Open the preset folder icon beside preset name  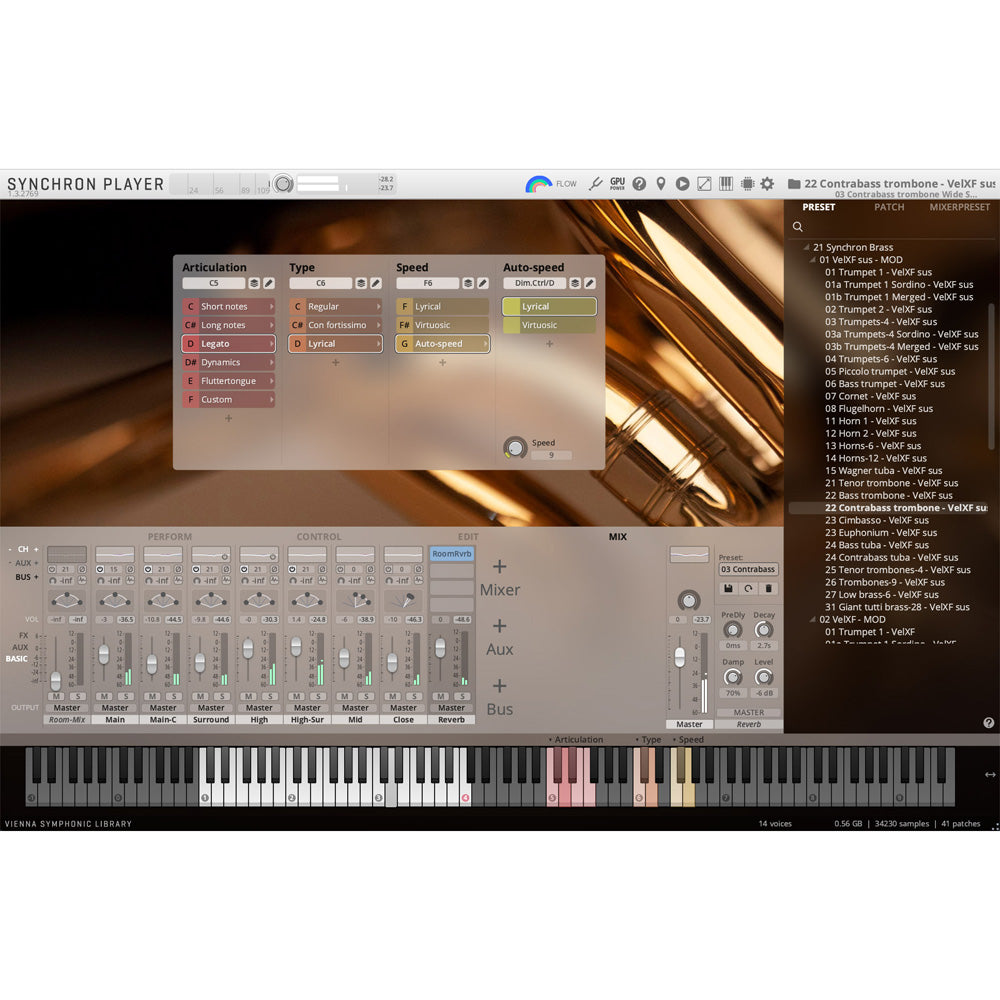pos(794,184)
